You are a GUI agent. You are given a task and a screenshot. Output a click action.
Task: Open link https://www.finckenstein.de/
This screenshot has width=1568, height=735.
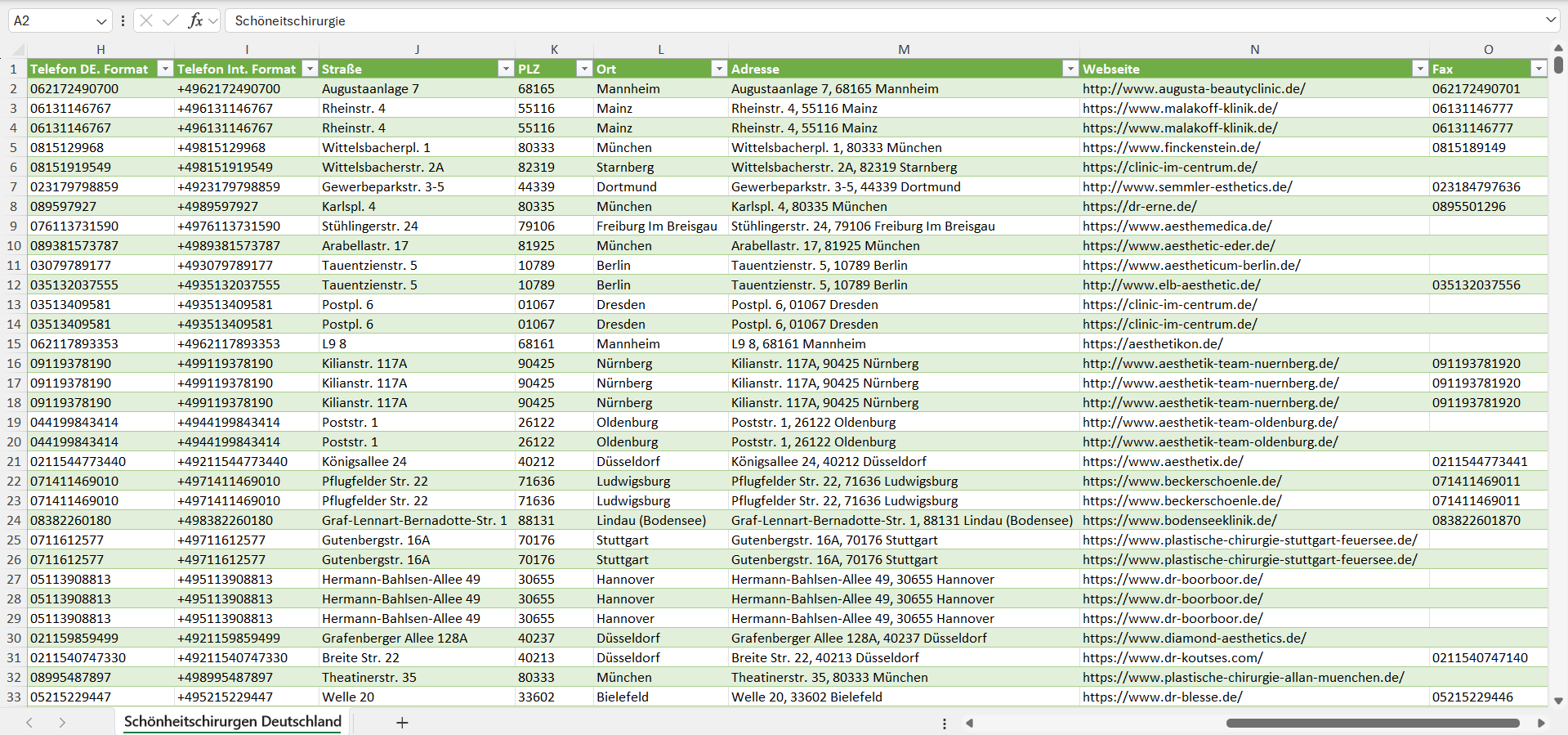(x=1172, y=147)
